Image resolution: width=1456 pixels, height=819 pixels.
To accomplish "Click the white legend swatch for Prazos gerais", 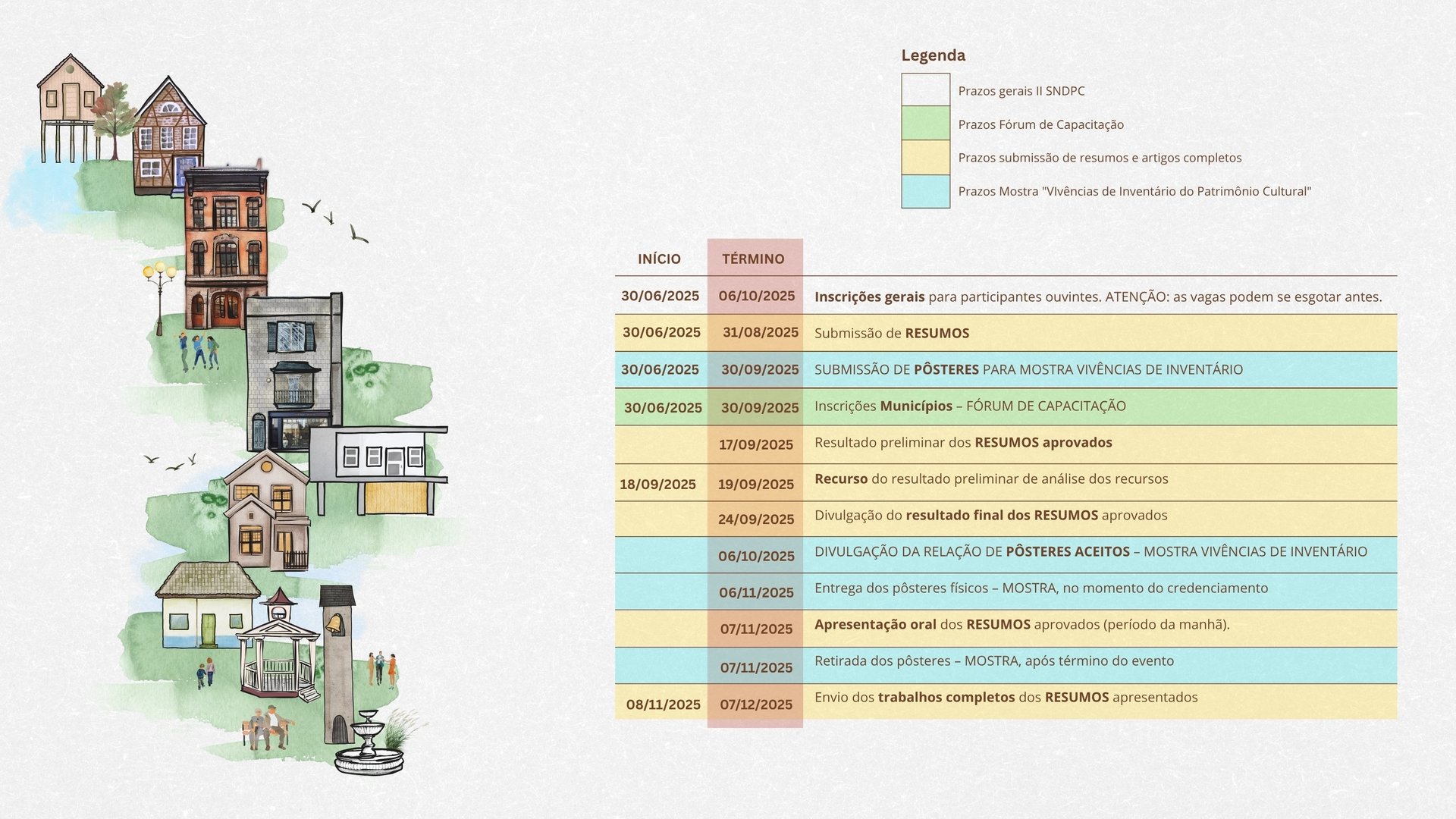I will (x=925, y=89).
